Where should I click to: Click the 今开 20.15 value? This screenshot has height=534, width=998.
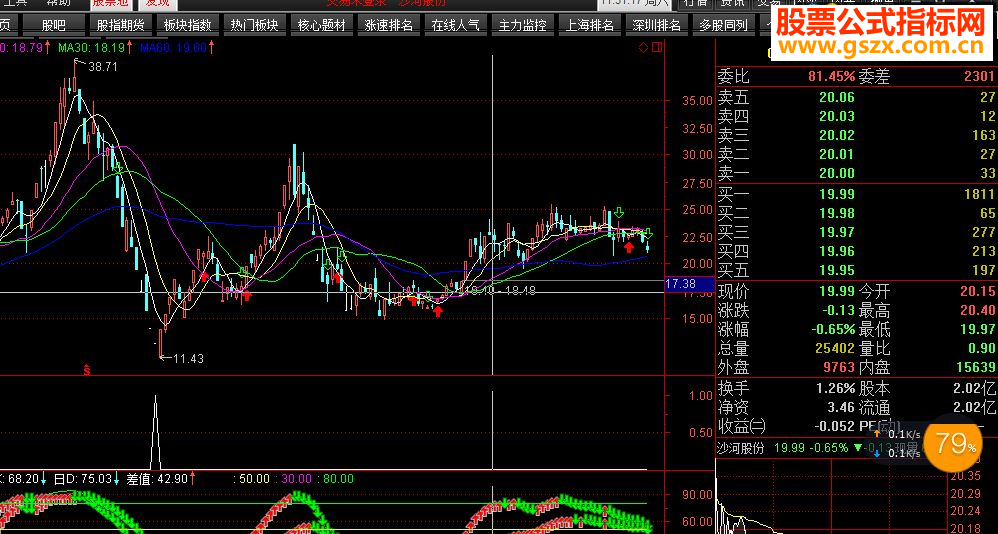[978, 292]
